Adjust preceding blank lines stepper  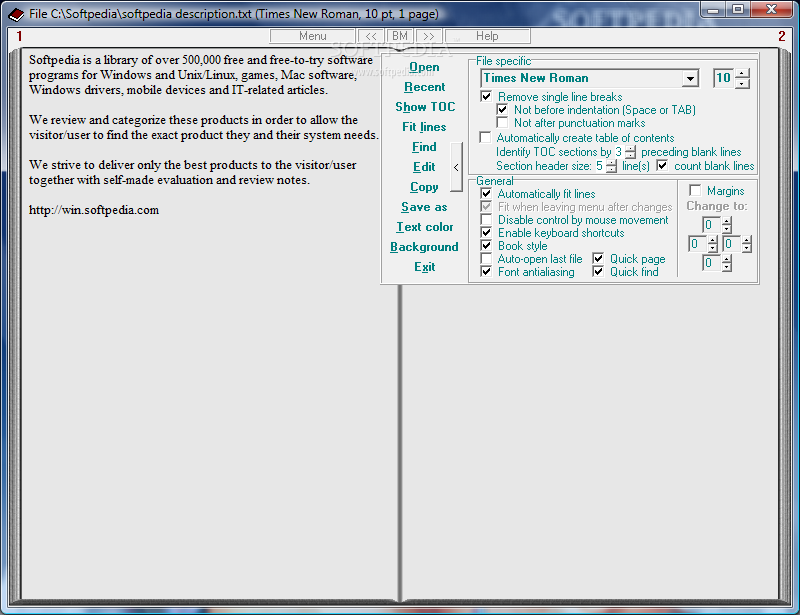click(x=631, y=152)
